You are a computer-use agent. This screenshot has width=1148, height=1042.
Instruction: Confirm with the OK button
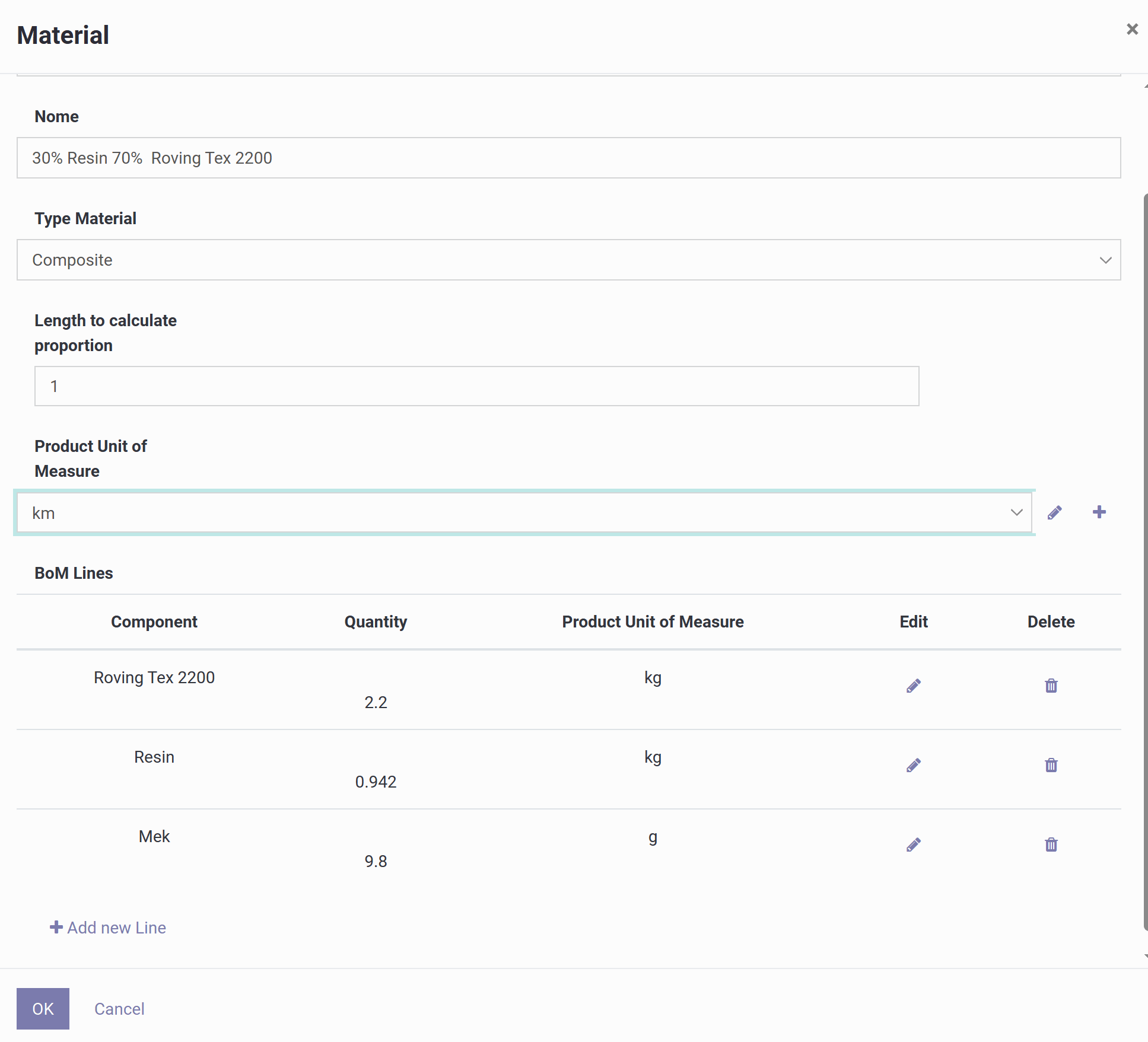43,1008
